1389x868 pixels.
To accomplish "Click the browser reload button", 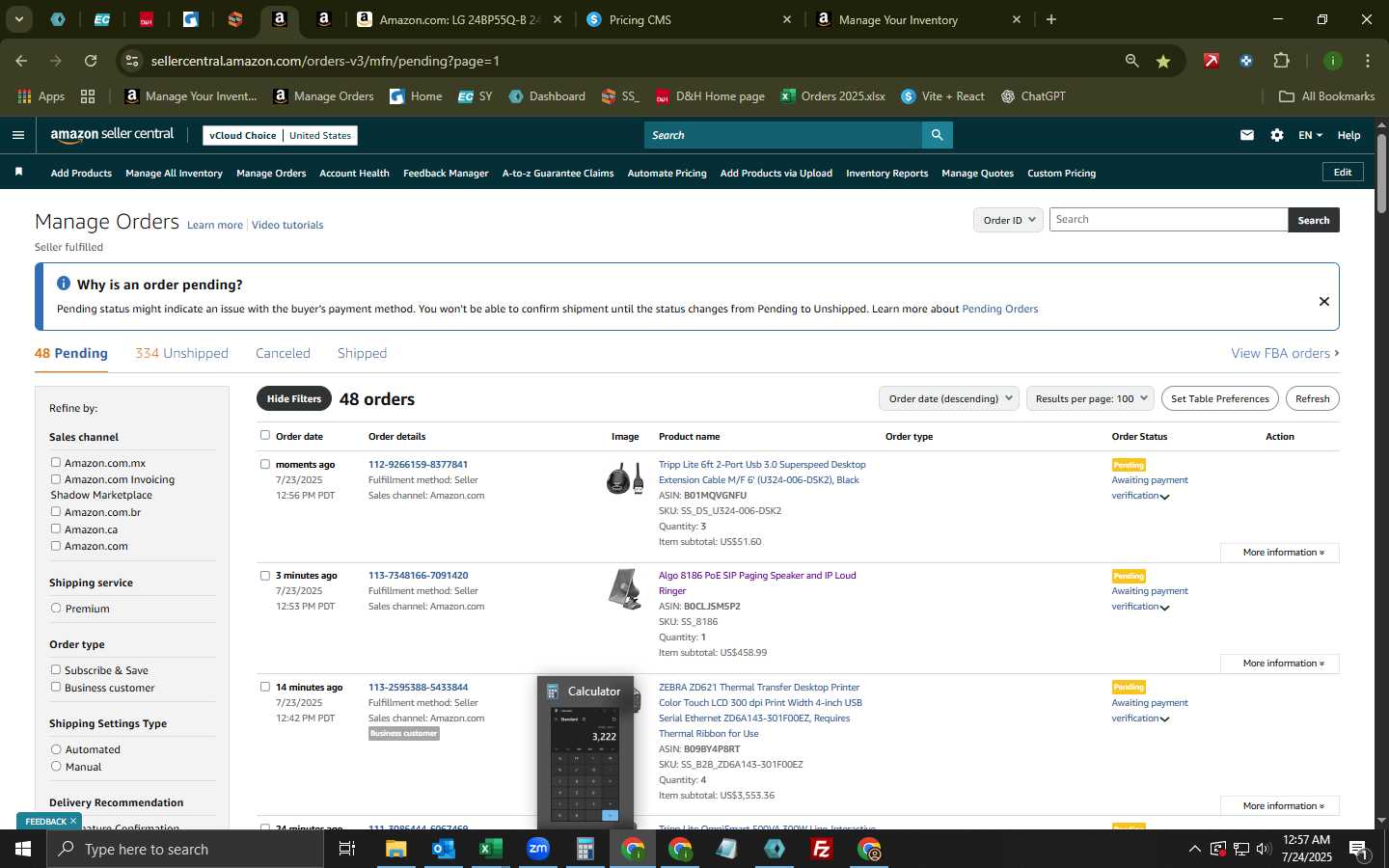I will [91, 61].
